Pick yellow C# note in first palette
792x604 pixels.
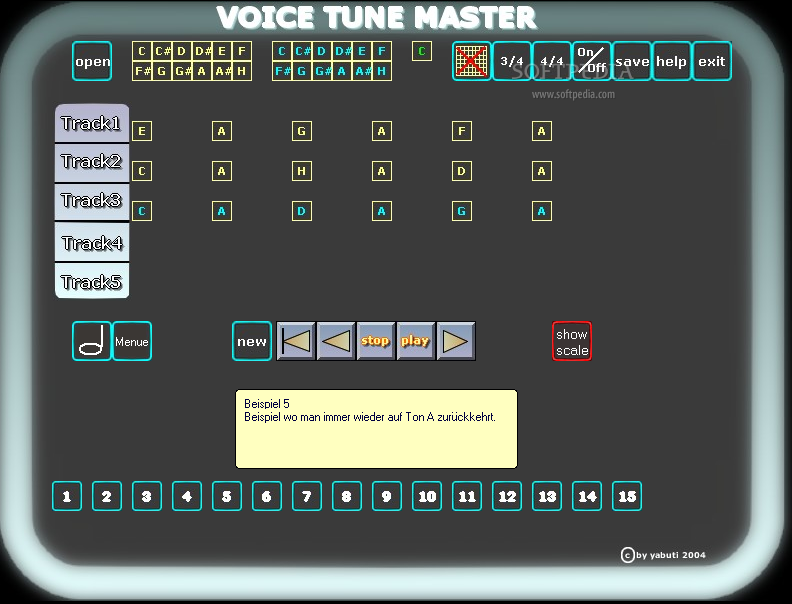[162, 51]
